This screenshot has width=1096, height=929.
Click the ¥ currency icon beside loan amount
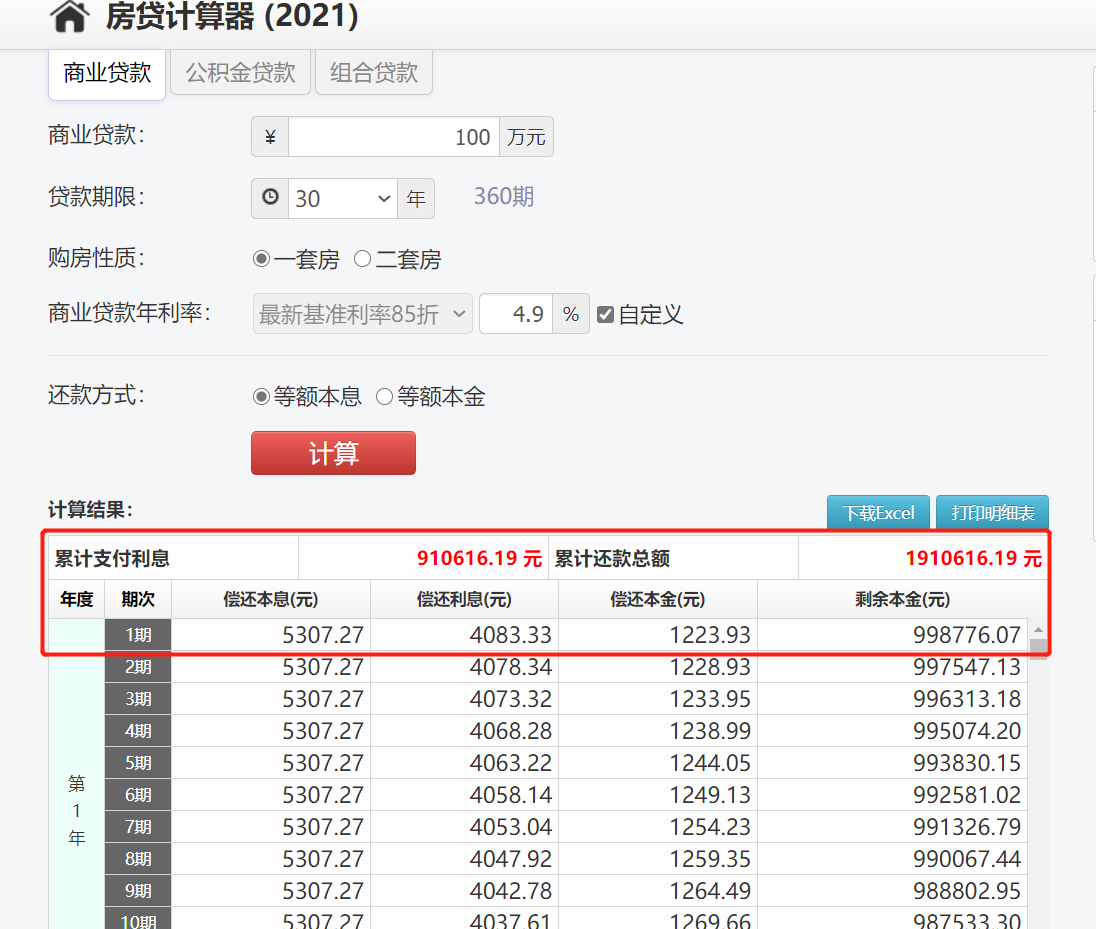[x=268, y=136]
